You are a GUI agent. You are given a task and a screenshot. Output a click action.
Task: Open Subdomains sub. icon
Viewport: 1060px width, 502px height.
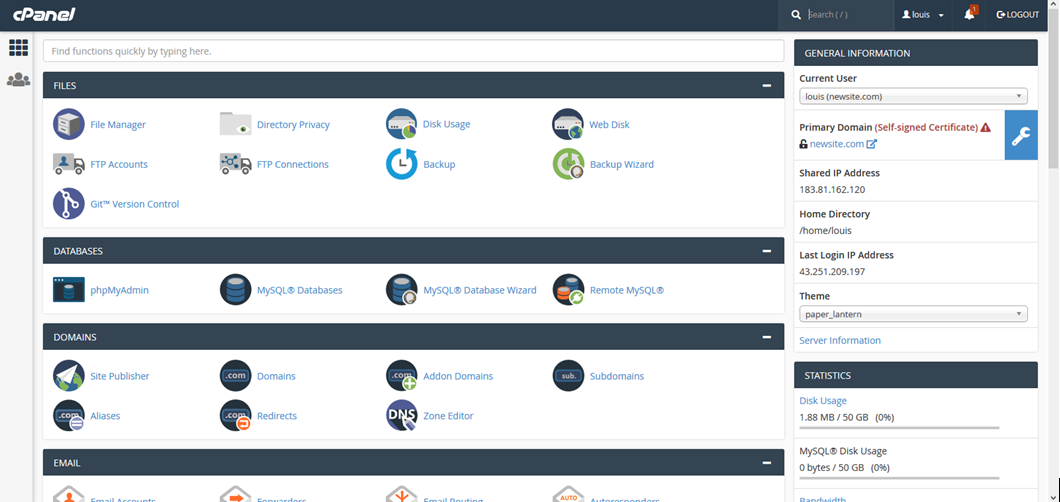(x=568, y=376)
